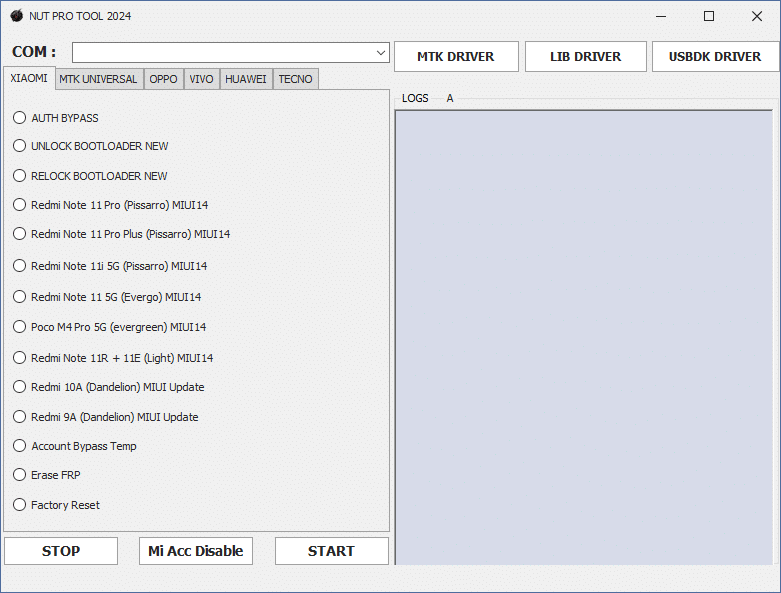Select RELOCK BOOTLOADER NEW option

coord(20,176)
